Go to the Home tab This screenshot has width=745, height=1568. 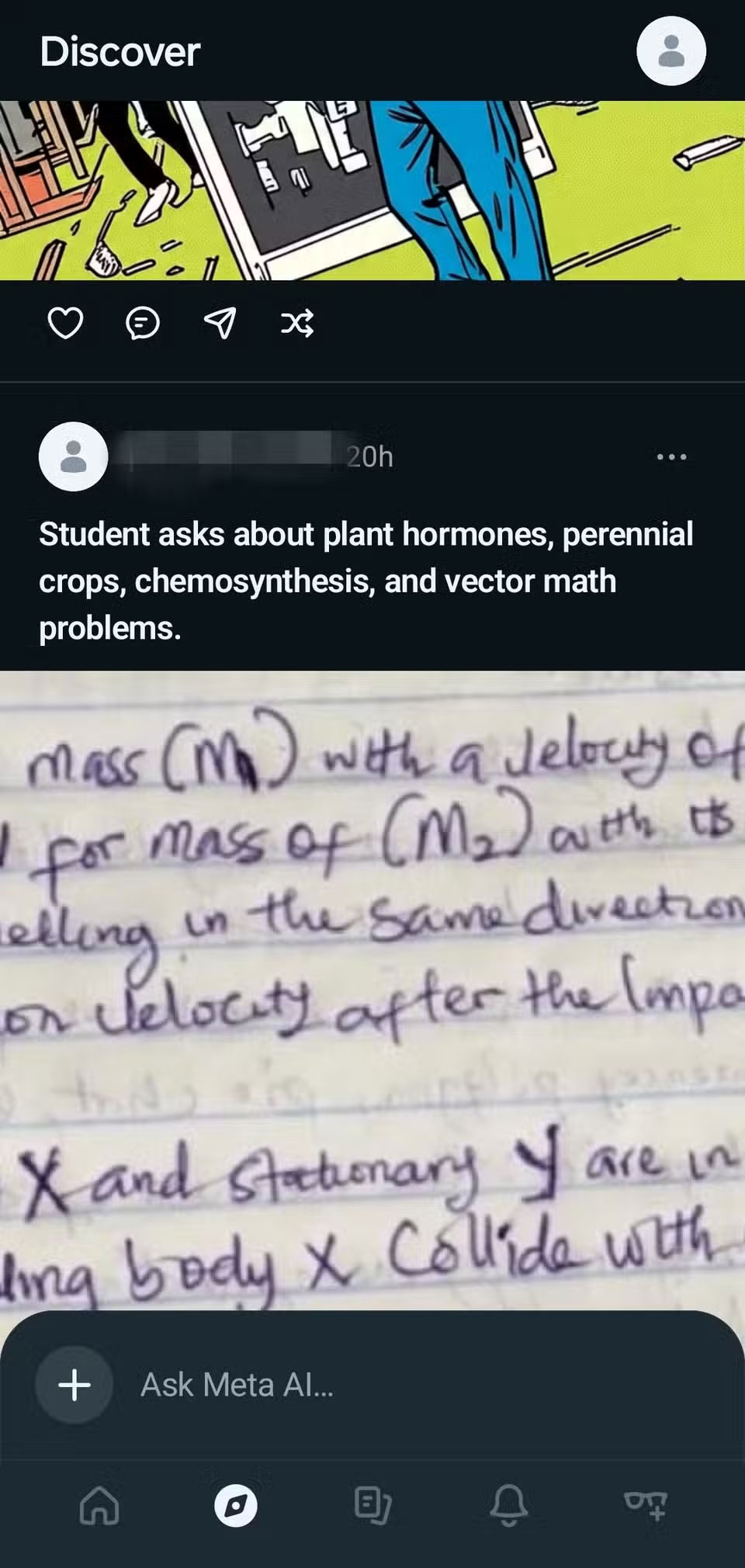coord(99,1506)
